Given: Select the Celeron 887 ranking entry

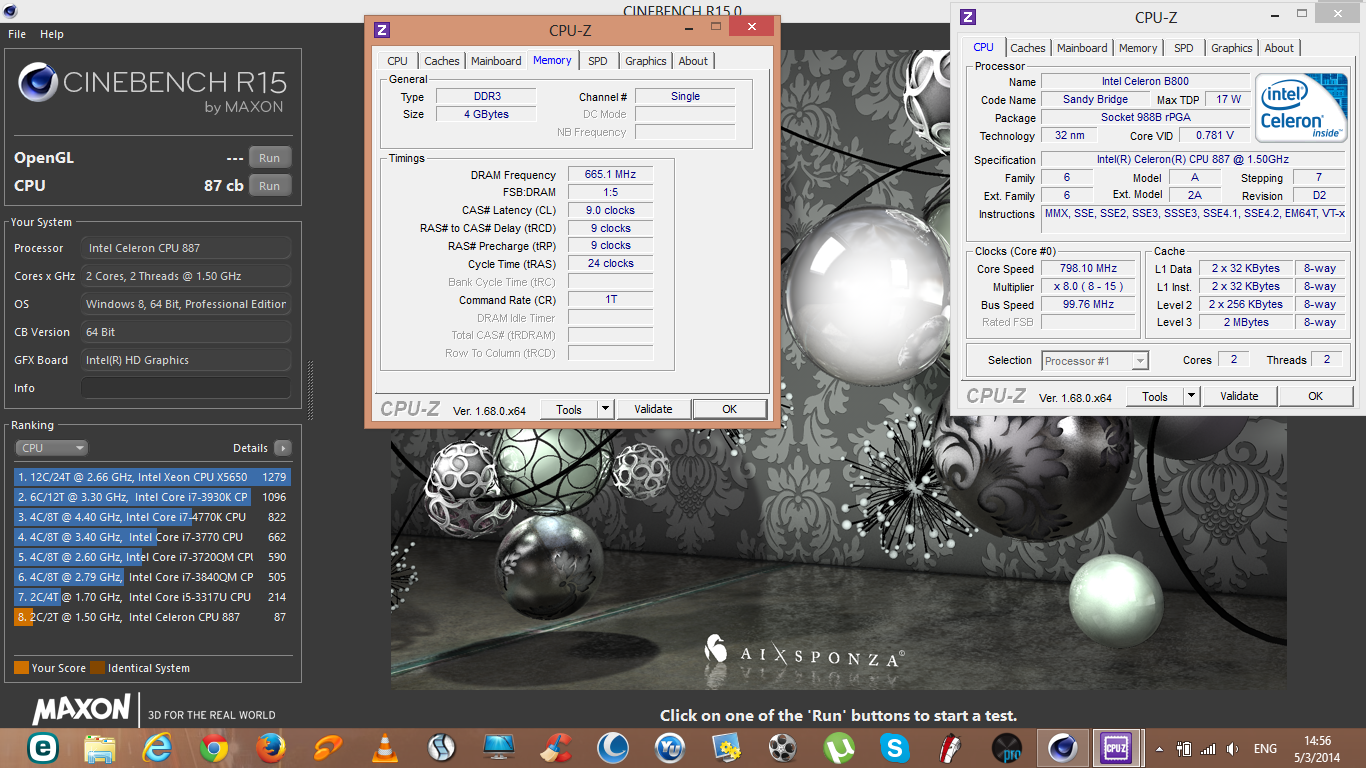Looking at the screenshot, I should [152, 617].
